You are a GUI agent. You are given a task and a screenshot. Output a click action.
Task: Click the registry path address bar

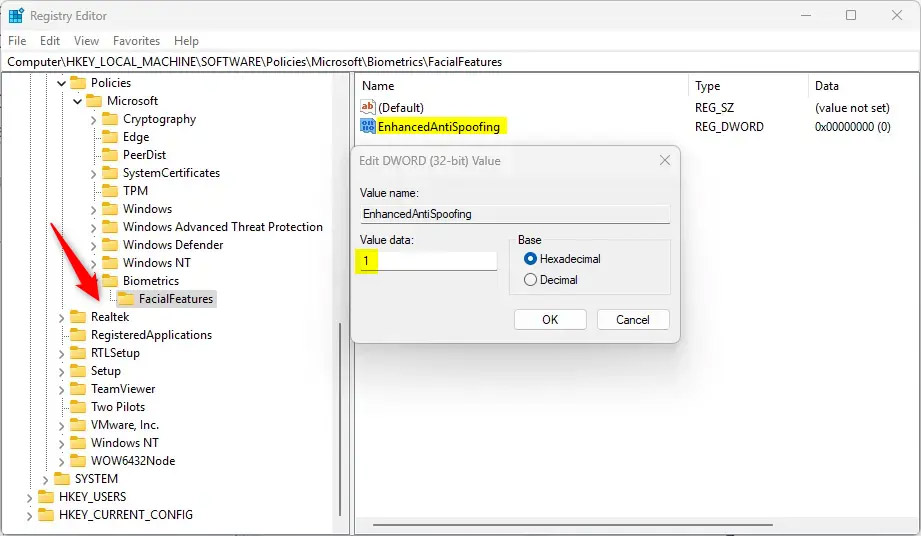(x=460, y=62)
